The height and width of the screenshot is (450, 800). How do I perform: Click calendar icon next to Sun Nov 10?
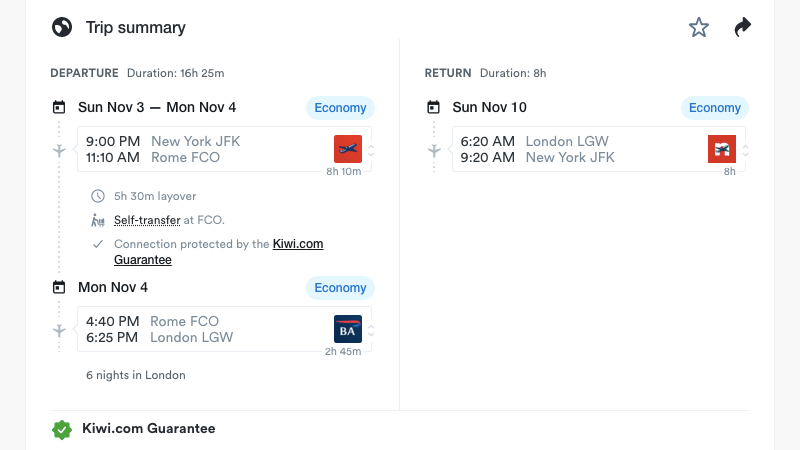tap(433, 107)
